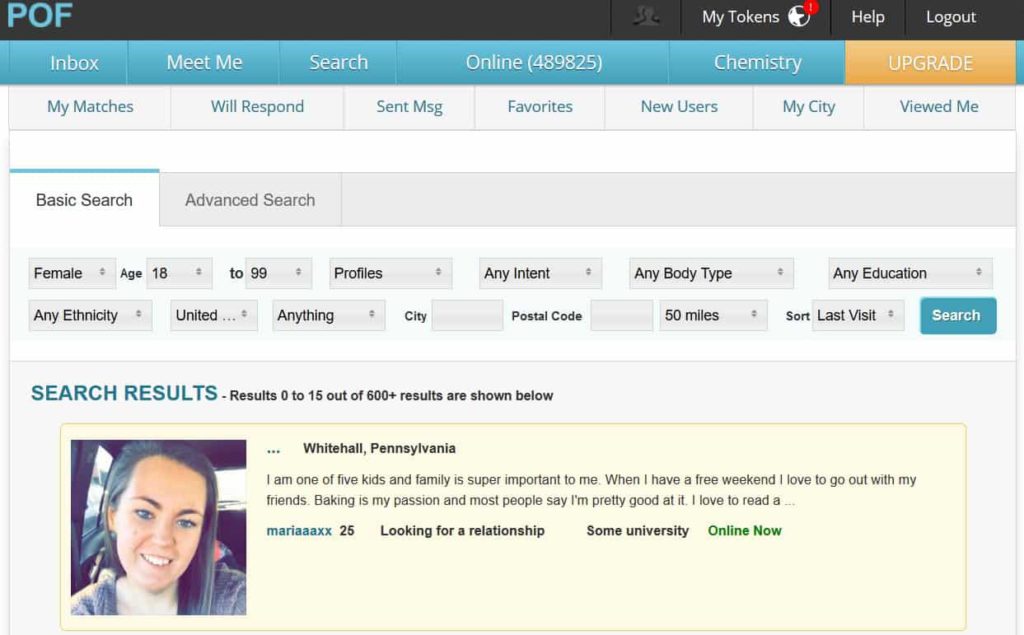
Task: Expand the Any Intent dropdown
Action: 541,273
